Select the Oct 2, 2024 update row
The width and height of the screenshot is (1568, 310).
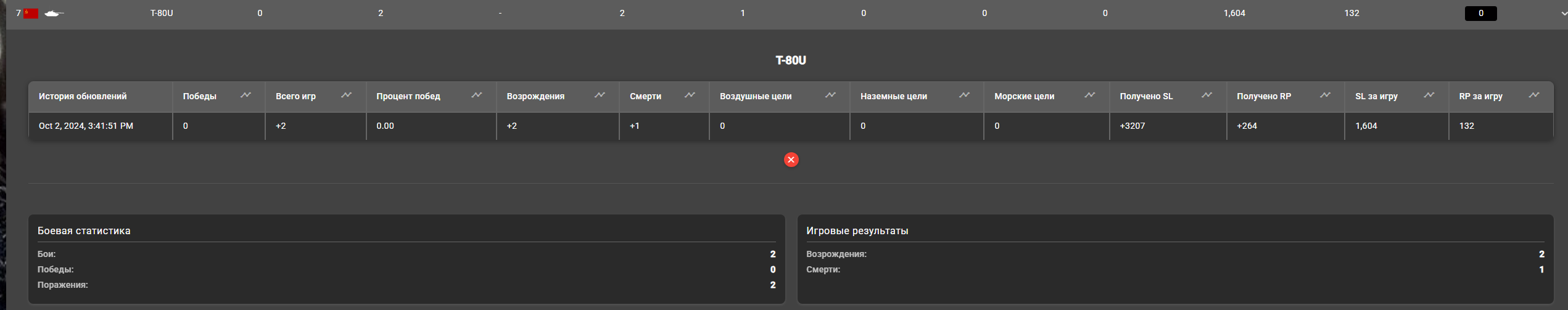(x=791, y=126)
